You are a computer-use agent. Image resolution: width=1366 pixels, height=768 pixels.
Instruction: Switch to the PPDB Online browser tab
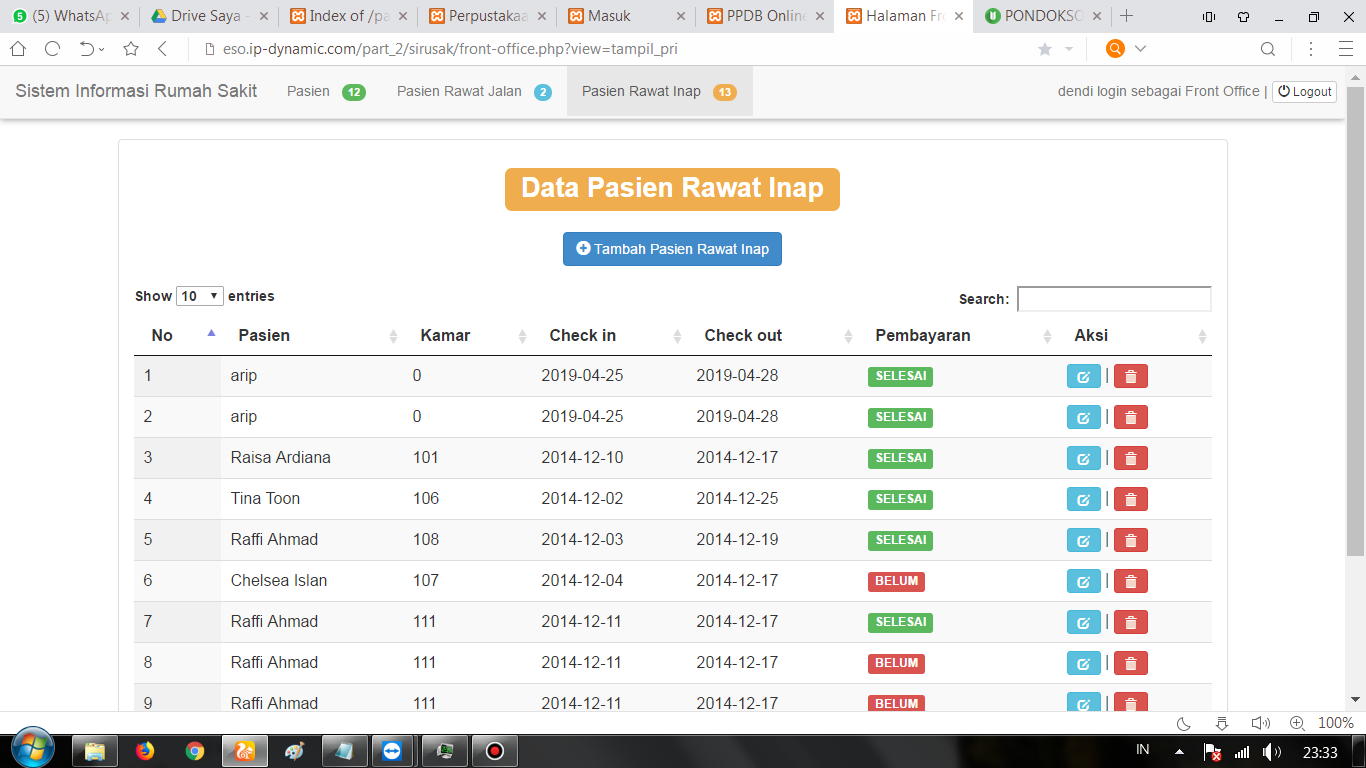[x=767, y=16]
